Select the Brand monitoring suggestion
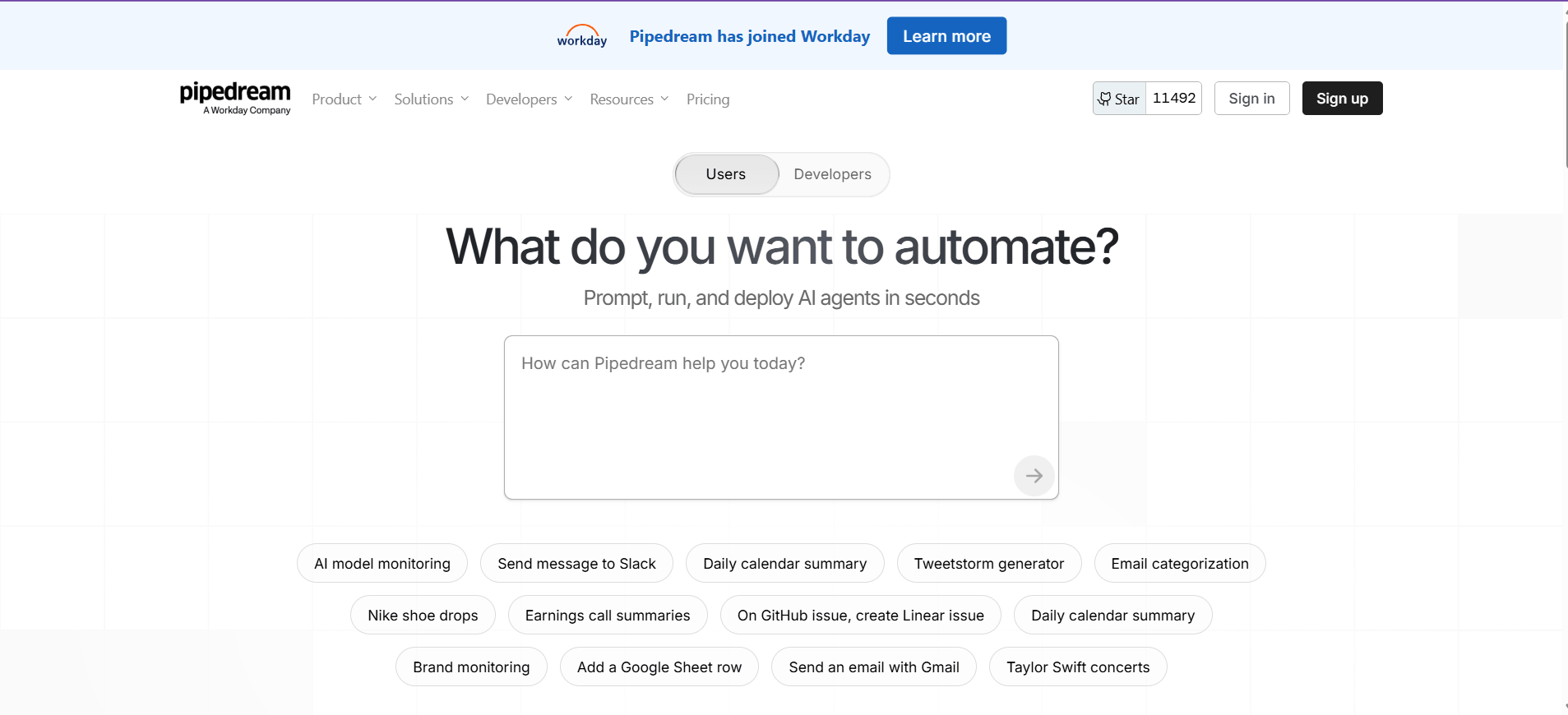The image size is (1568, 715). click(471, 667)
